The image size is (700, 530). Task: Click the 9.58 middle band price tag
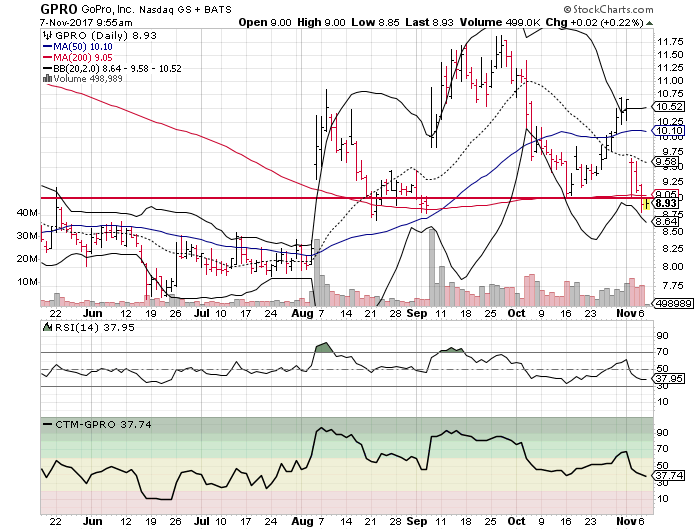[666, 162]
